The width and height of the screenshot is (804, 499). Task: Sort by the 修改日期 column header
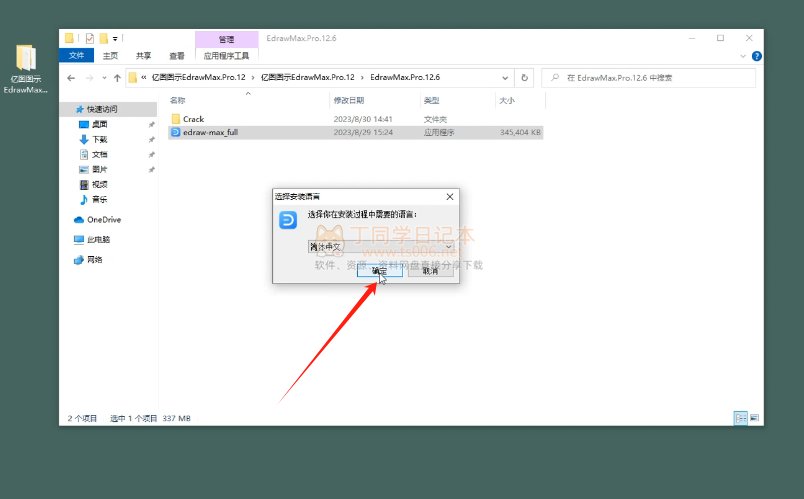point(349,101)
